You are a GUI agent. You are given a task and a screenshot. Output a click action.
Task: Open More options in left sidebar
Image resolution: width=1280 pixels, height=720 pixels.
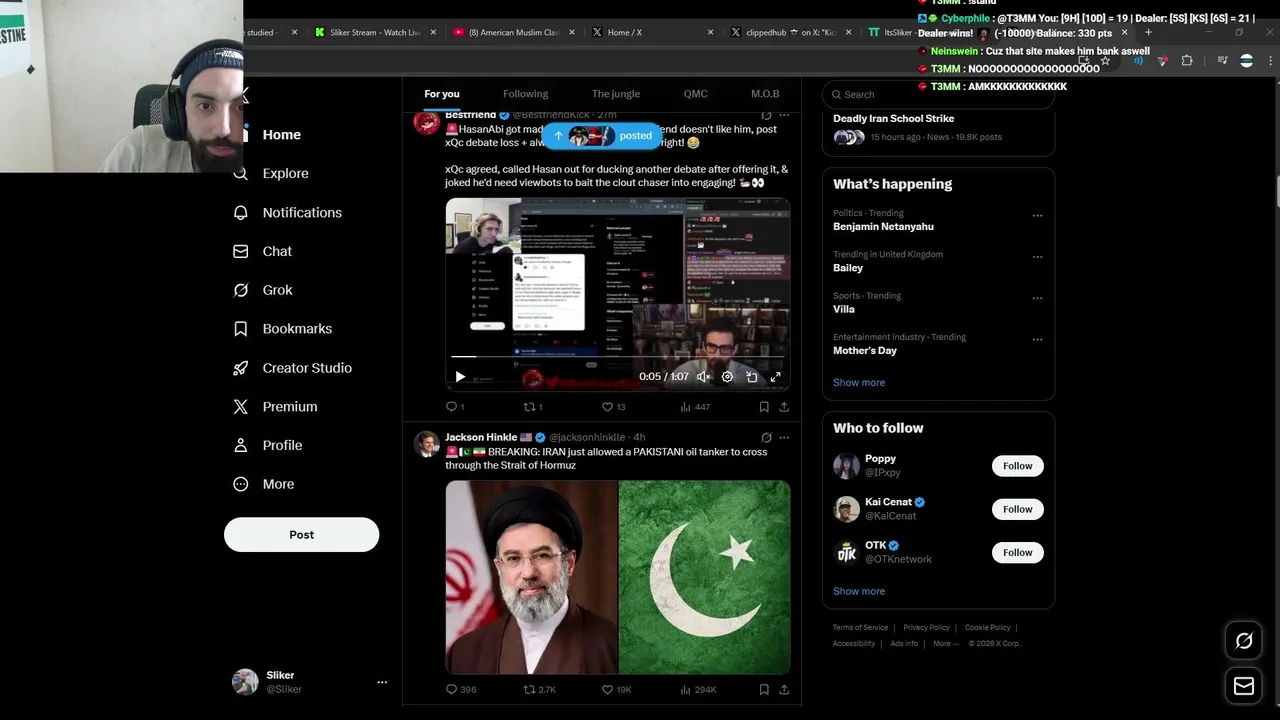[264, 484]
